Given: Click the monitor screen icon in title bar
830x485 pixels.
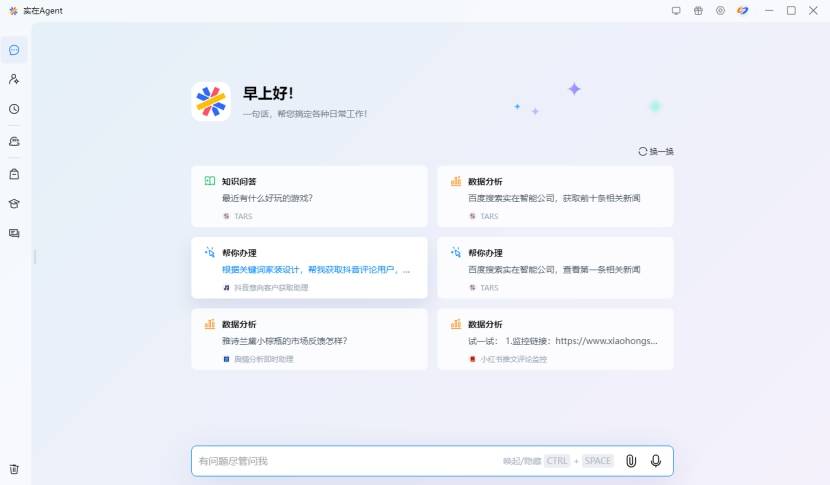Looking at the screenshot, I should (676, 11).
